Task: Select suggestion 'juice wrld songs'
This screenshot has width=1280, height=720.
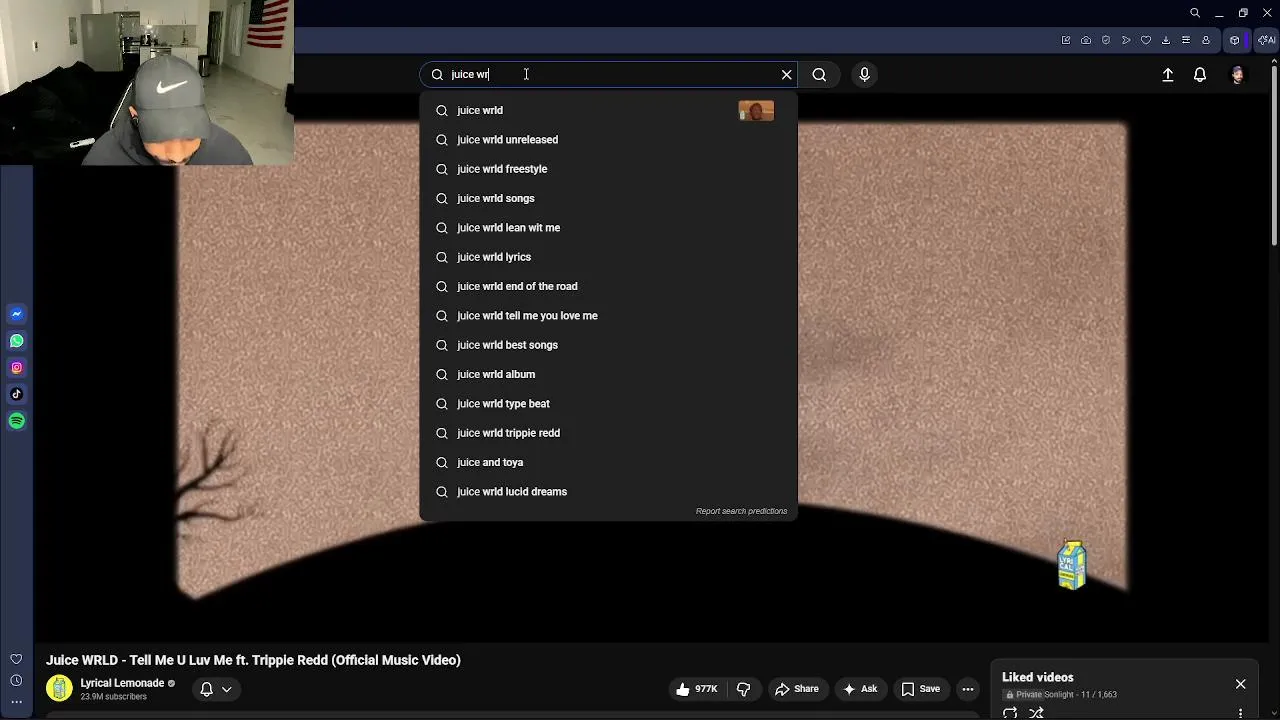Action: point(608,198)
